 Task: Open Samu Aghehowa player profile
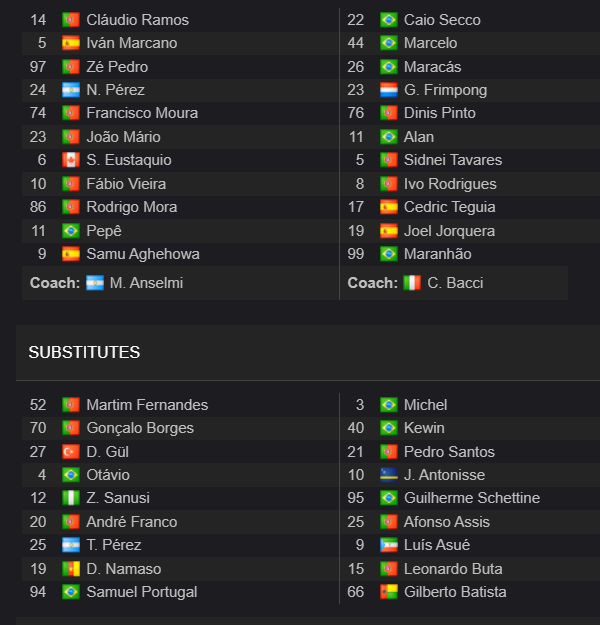pos(143,254)
